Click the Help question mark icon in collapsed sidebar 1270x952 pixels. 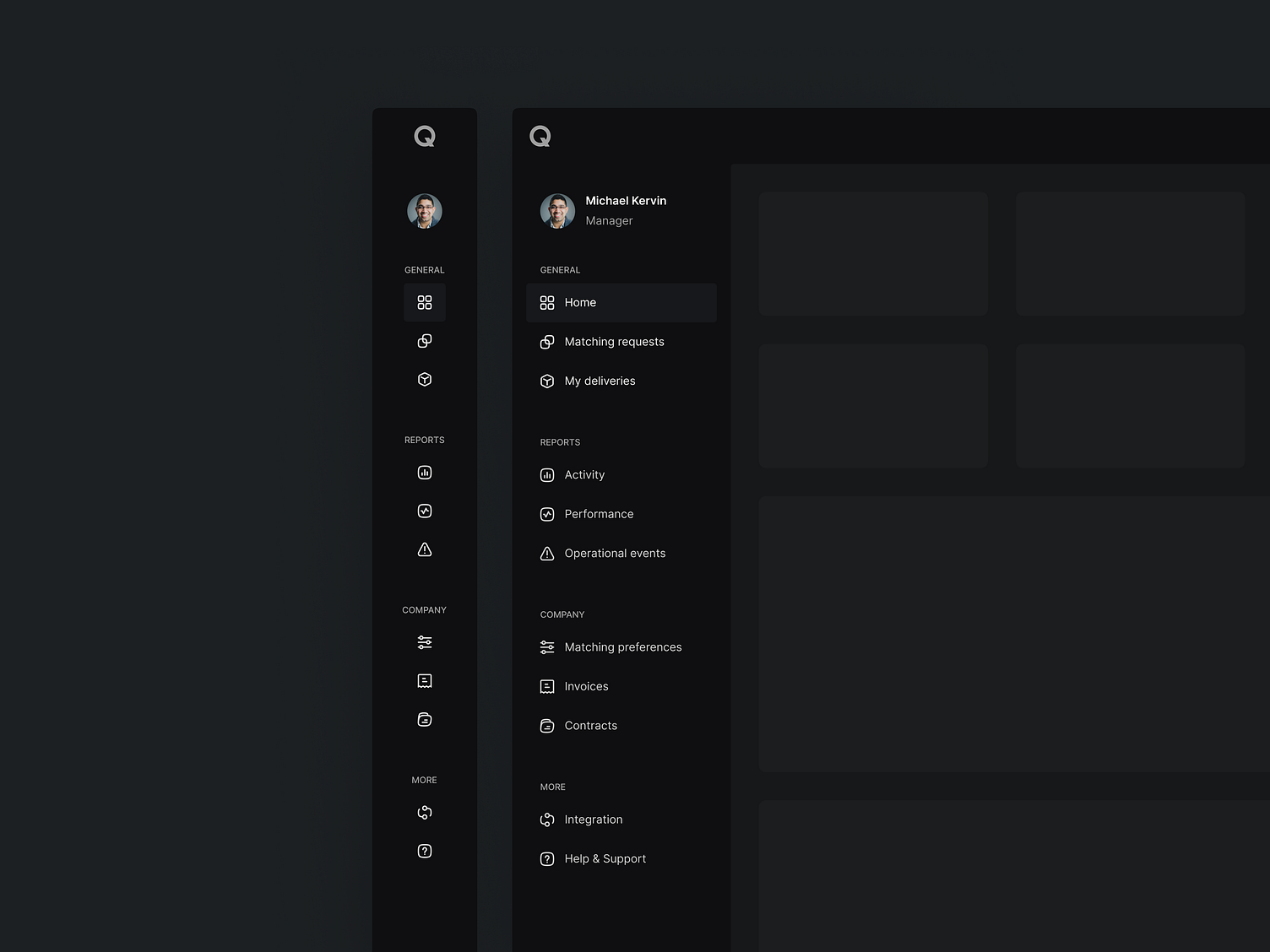point(424,851)
